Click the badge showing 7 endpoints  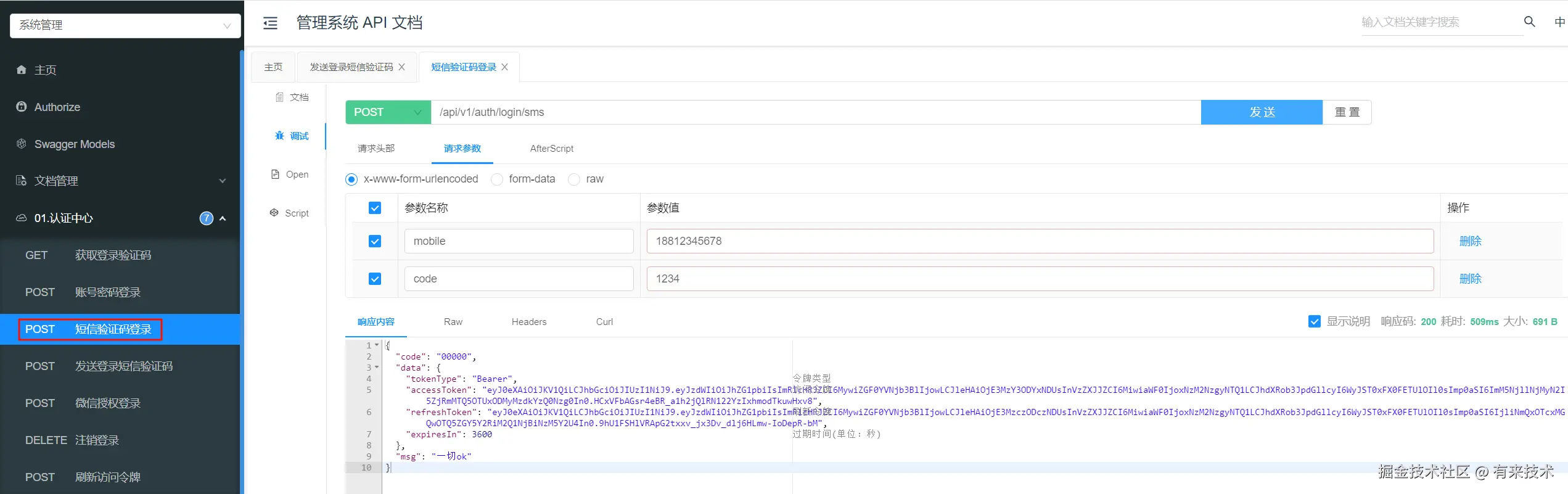(207, 218)
